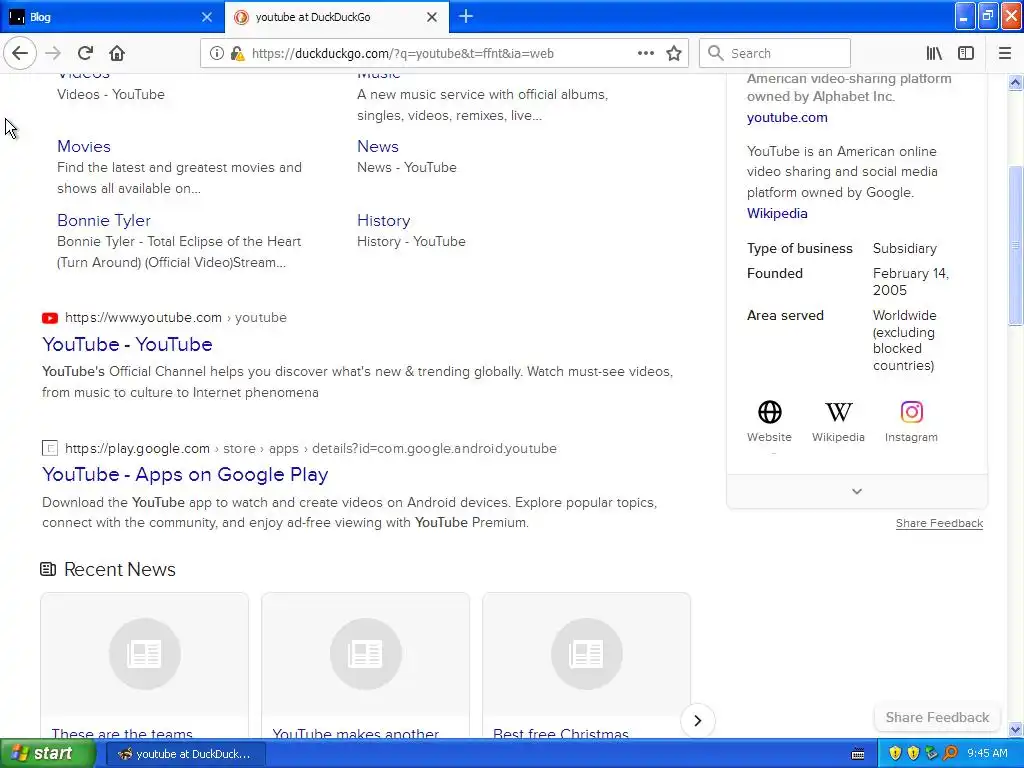Open the History sitelink
The image size is (1024, 768).
tap(383, 220)
